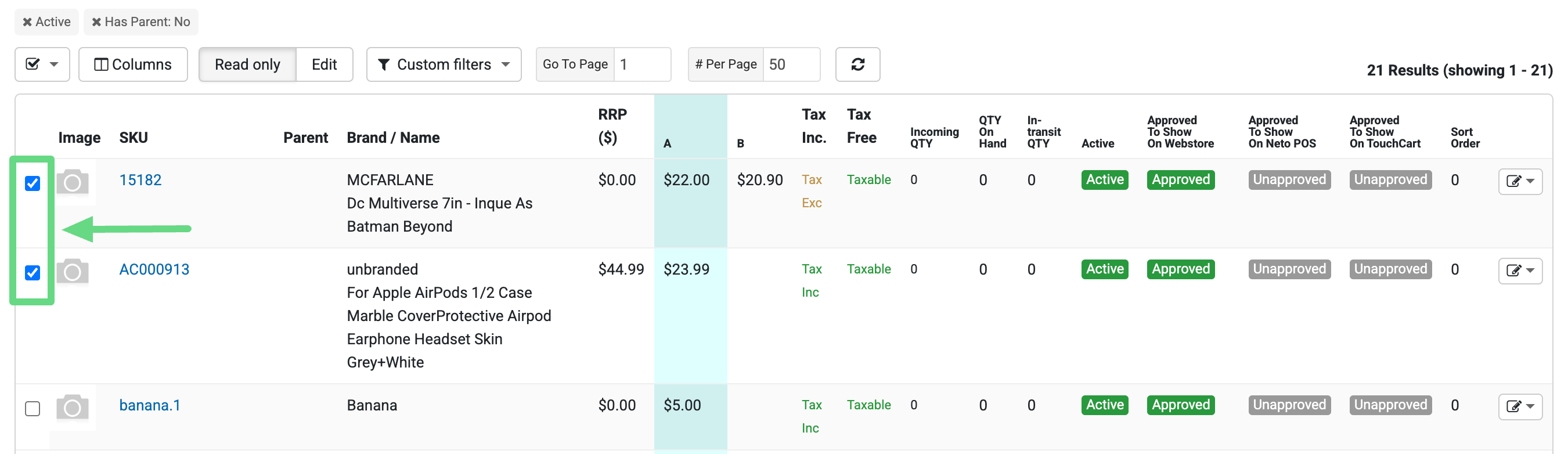Open edit action menu for banana.1 row
Screen dimensions: 1568x454
click(x=1519, y=406)
